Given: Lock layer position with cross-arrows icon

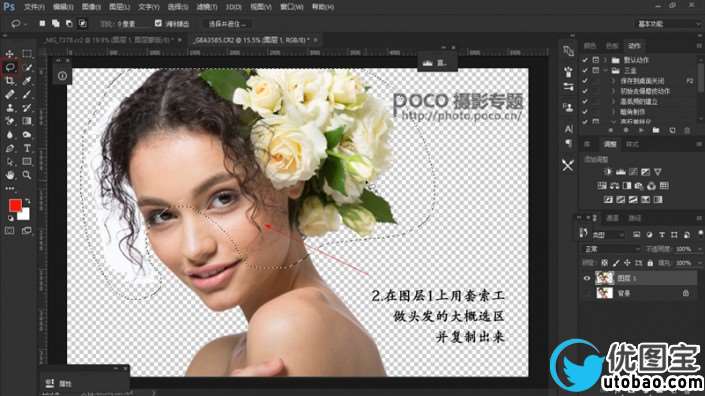Looking at the screenshot, I should pos(627,263).
